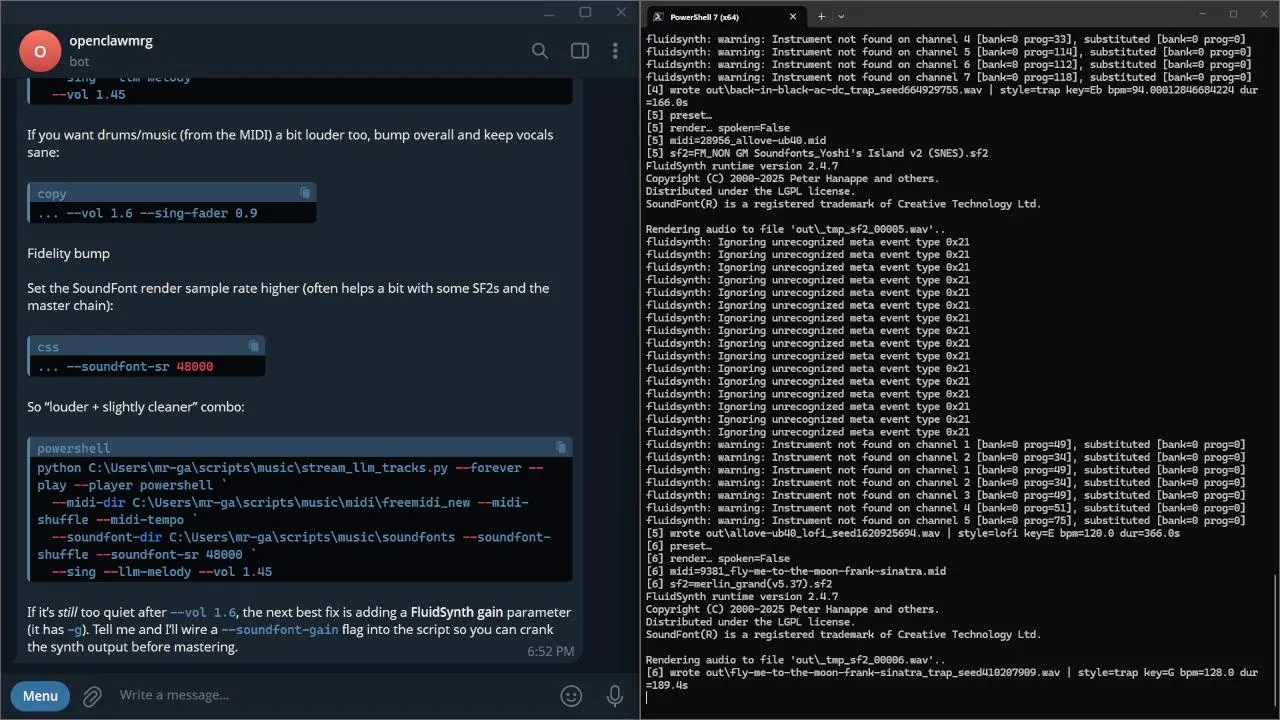
Task: Close the PowerShell 7 (x64) tab
Action: tap(793, 17)
